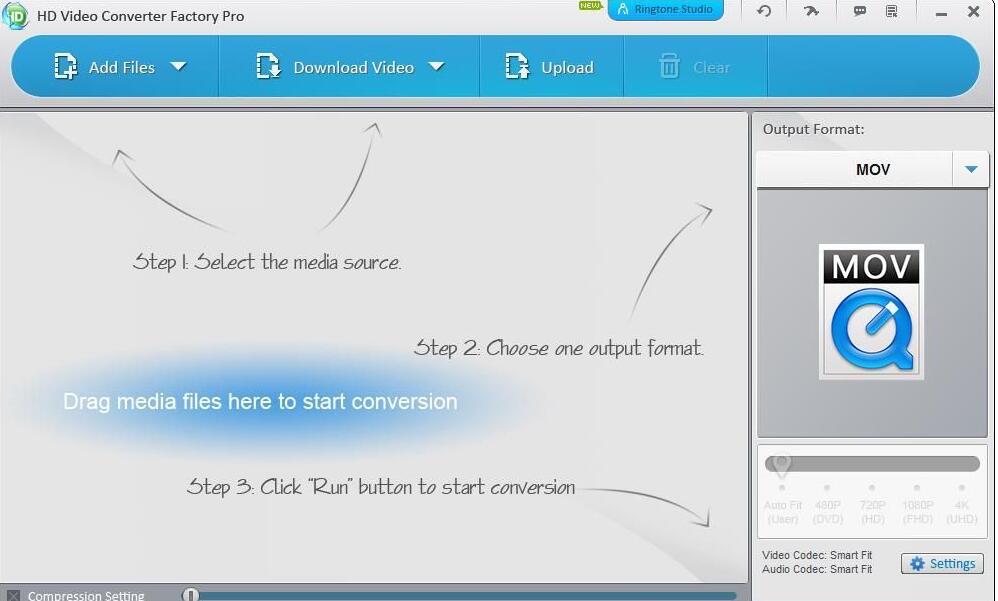Open the feedback chat bubble icon
The height and width of the screenshot is (601, 998).
point(860,12)
